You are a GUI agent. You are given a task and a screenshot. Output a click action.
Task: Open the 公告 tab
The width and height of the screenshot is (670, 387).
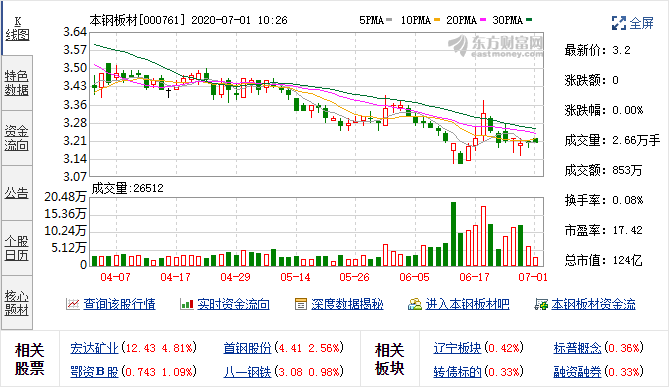click(x=17, y=193)
